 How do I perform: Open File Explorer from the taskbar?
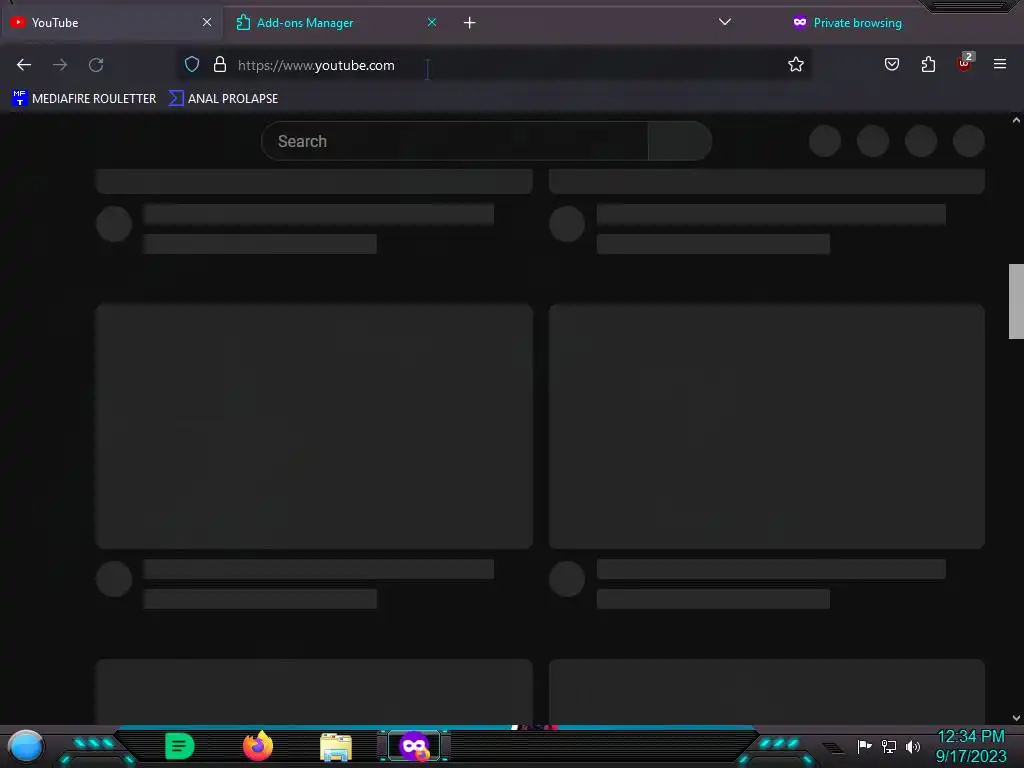[x=336, y=747]
